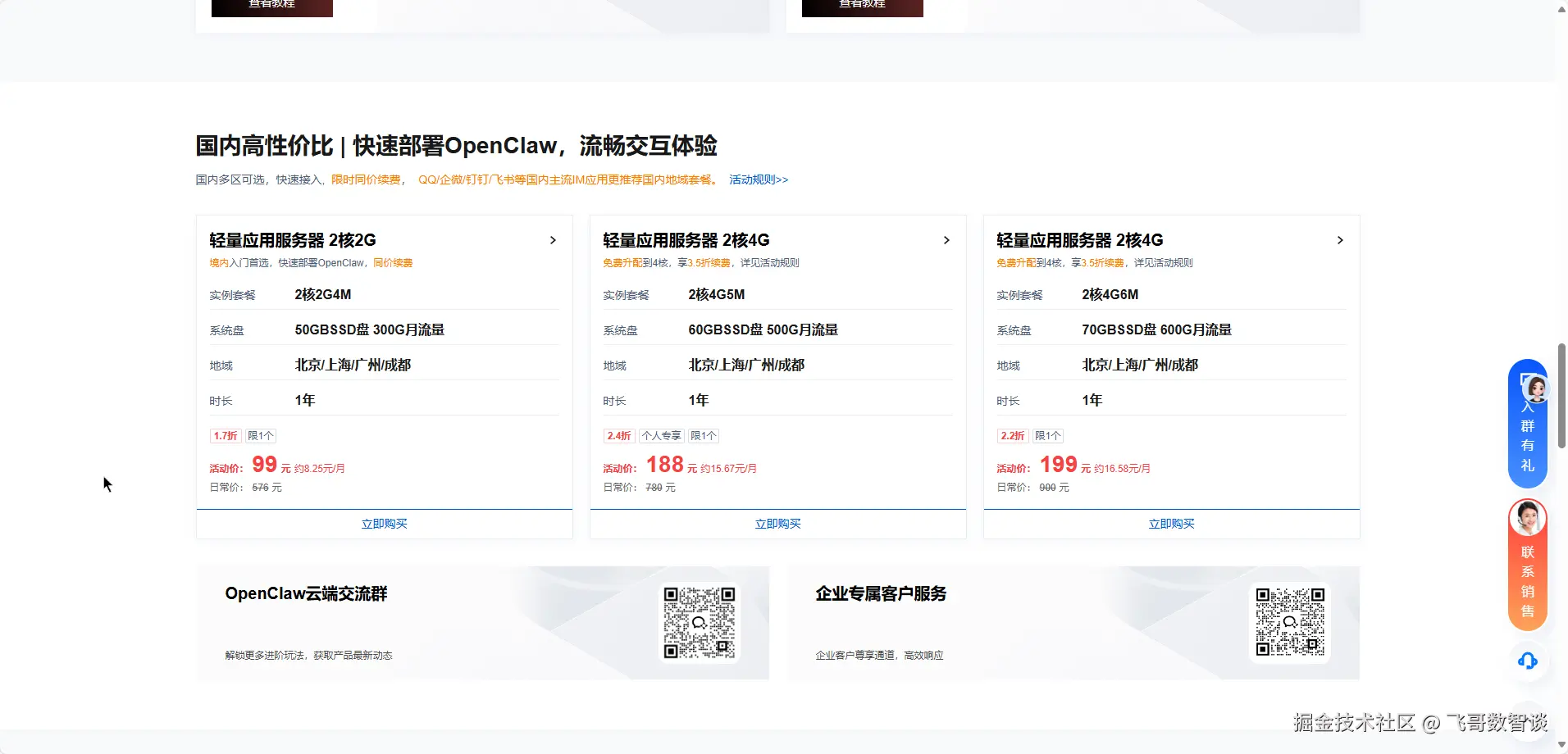This screenshot has height=754, width=1568.
Task: Click the 2.2折 discount tag
Action: (x=1013, y=436)
